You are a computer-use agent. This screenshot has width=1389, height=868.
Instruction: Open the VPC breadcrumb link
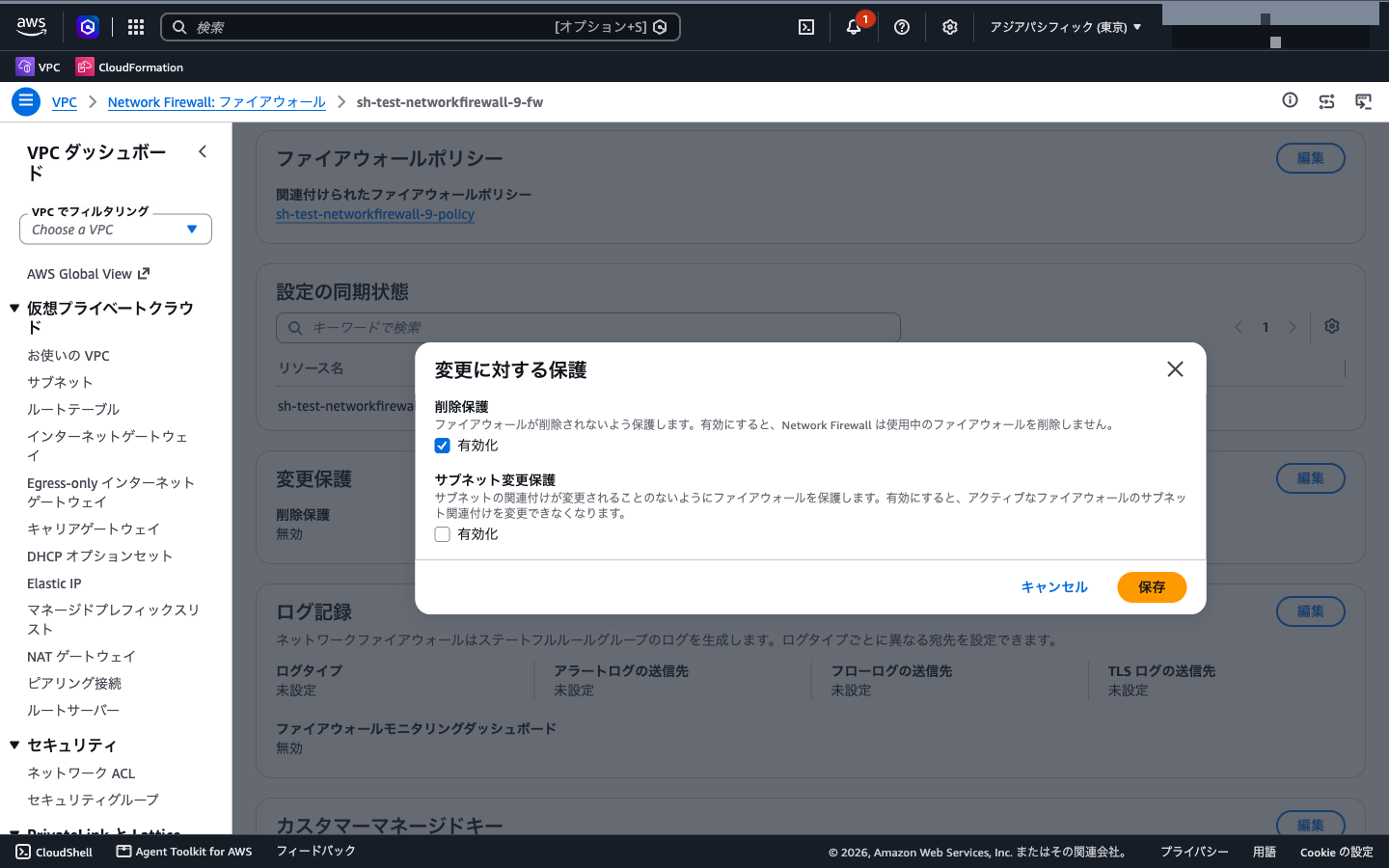tap(65, 102)
